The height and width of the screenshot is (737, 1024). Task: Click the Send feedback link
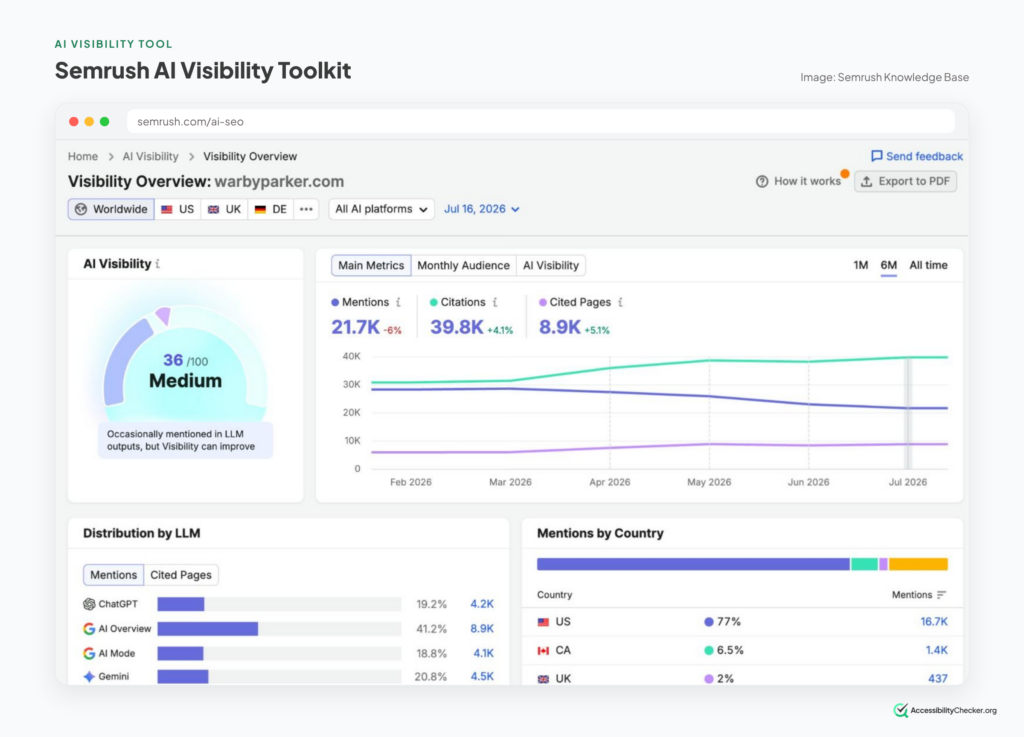(x=917, y=156)
